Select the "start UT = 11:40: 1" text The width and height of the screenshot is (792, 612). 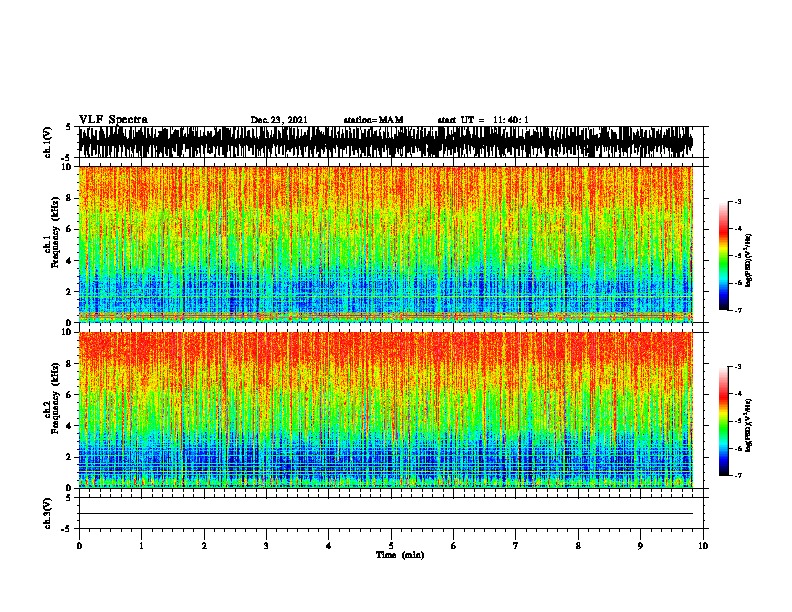click(x=483, y=120)
